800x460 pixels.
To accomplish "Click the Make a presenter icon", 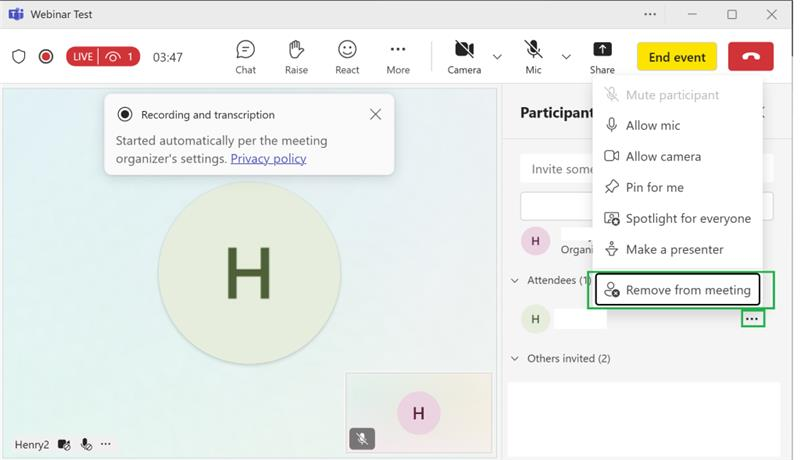I will [x=611, y=249].
